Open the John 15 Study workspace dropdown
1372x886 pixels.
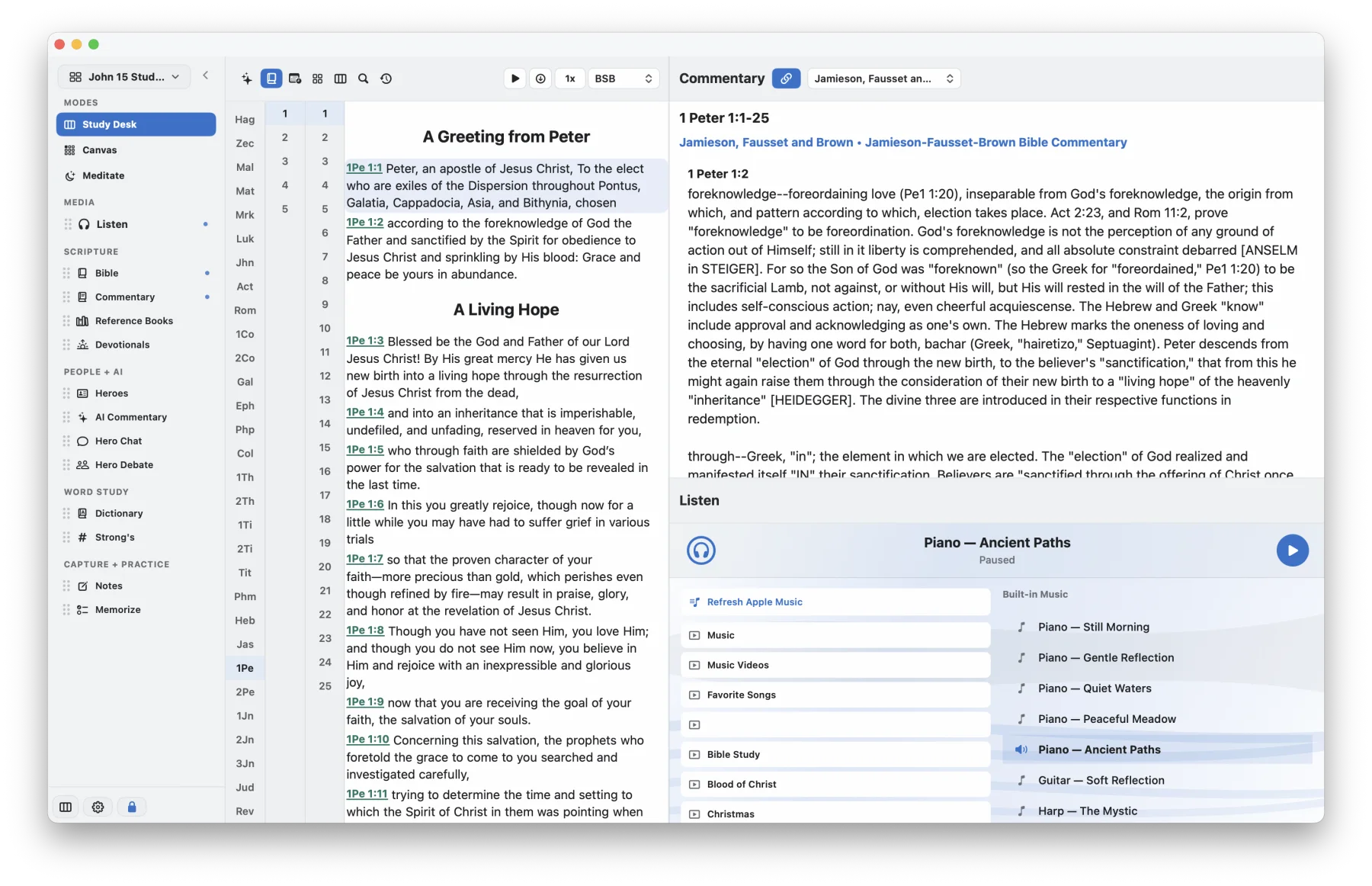(124, 77)
